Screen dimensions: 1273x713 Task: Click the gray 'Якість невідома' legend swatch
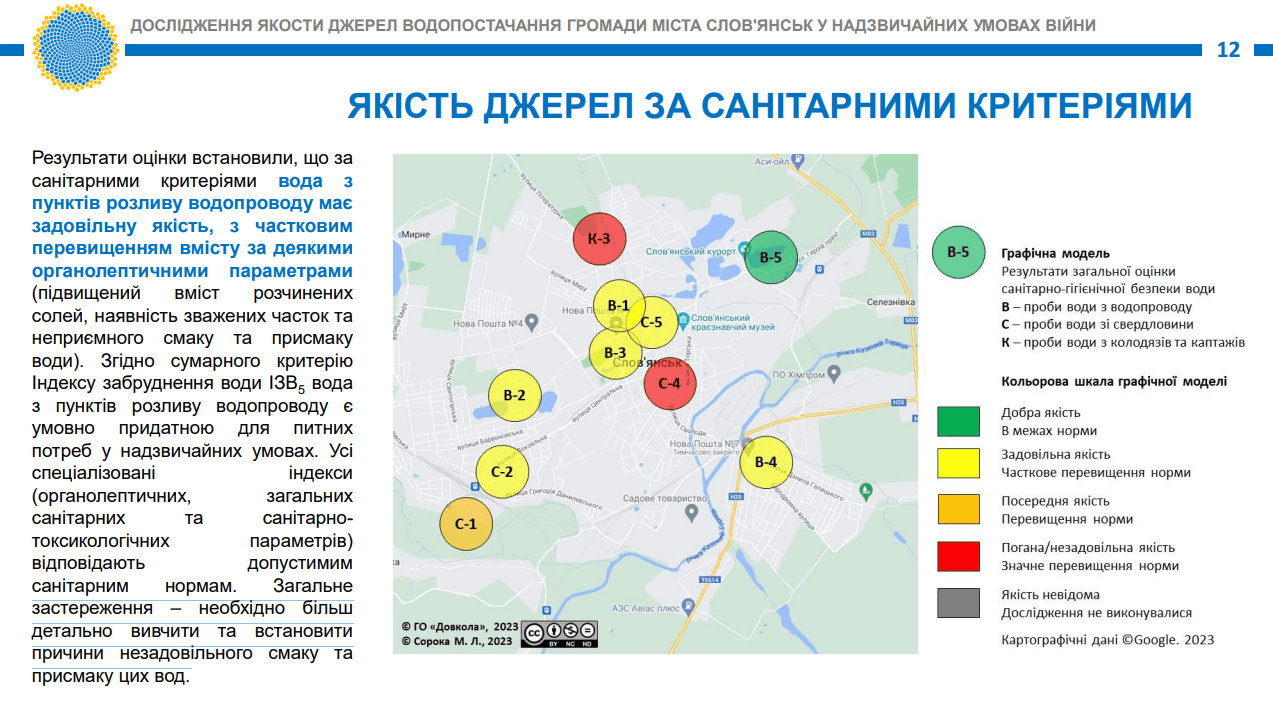point(958,603)
